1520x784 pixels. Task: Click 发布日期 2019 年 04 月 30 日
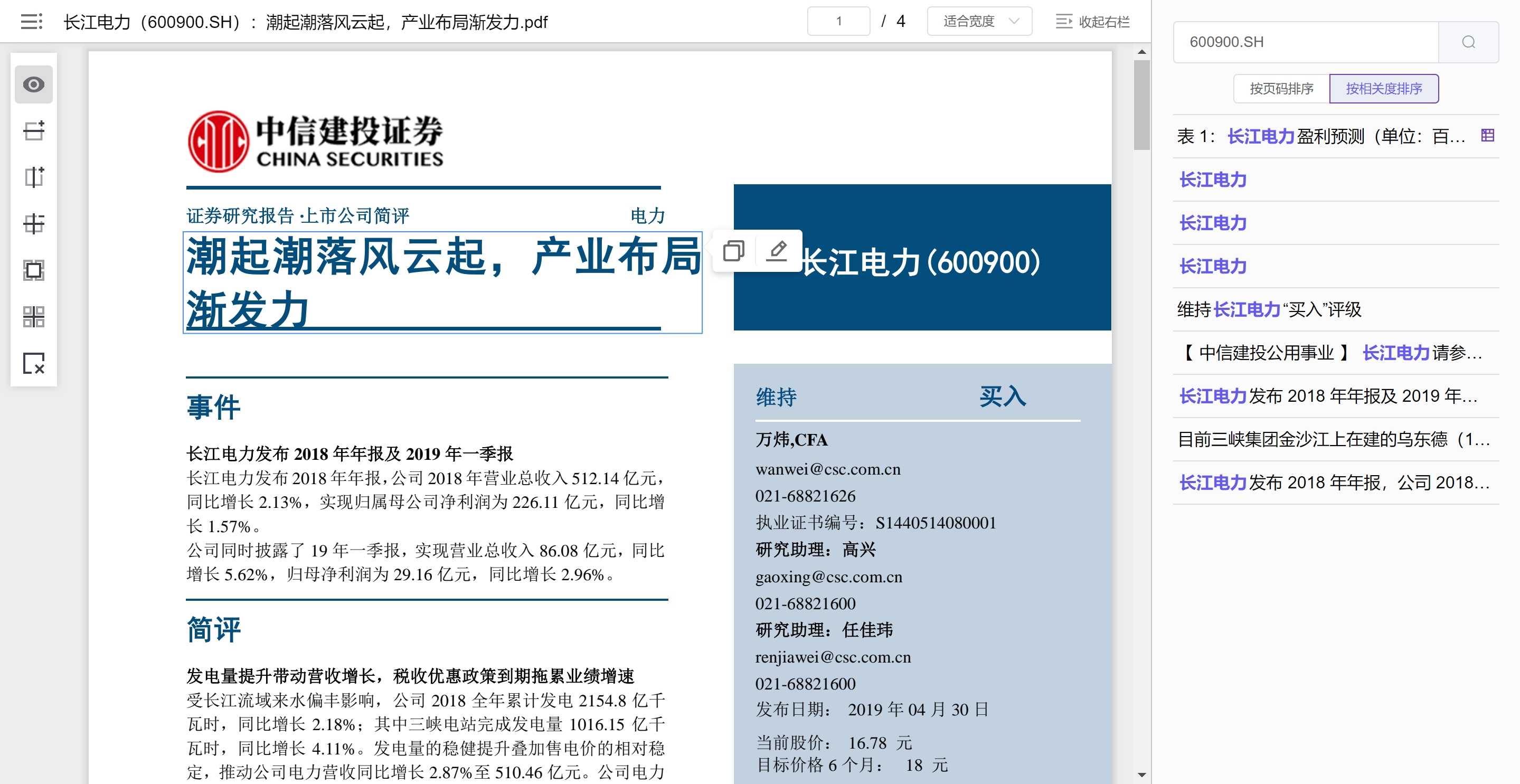(x=872, y=710)
